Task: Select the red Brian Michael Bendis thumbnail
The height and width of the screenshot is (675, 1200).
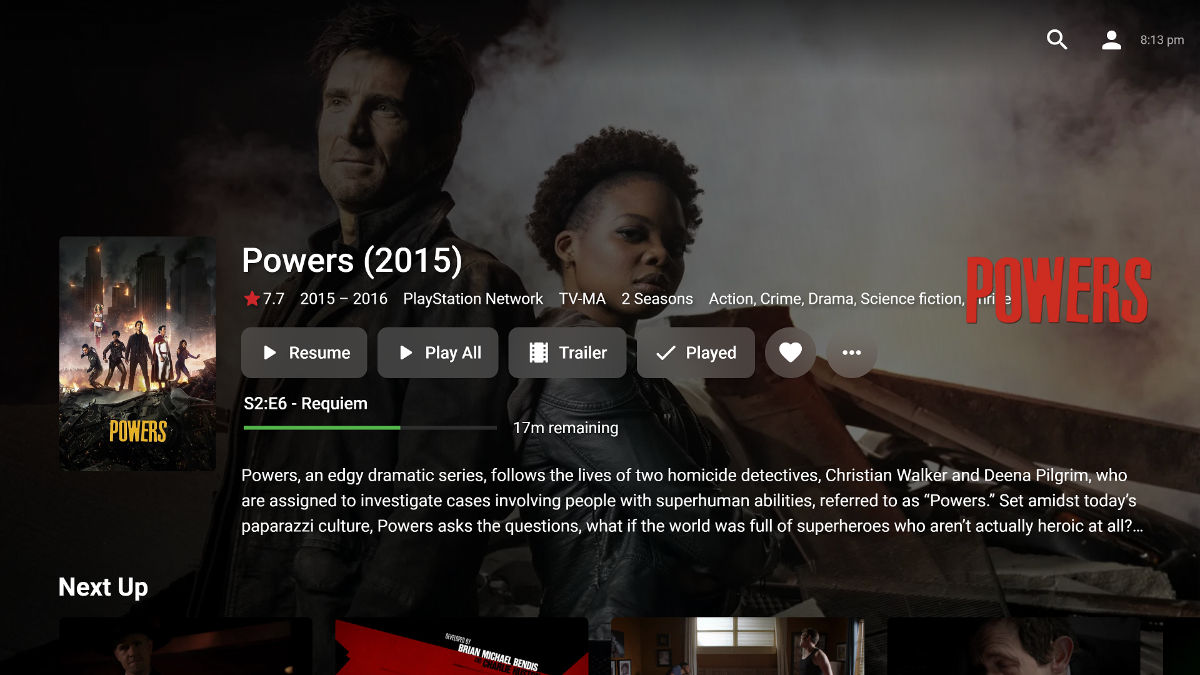Action: click(x=461, y=646)
